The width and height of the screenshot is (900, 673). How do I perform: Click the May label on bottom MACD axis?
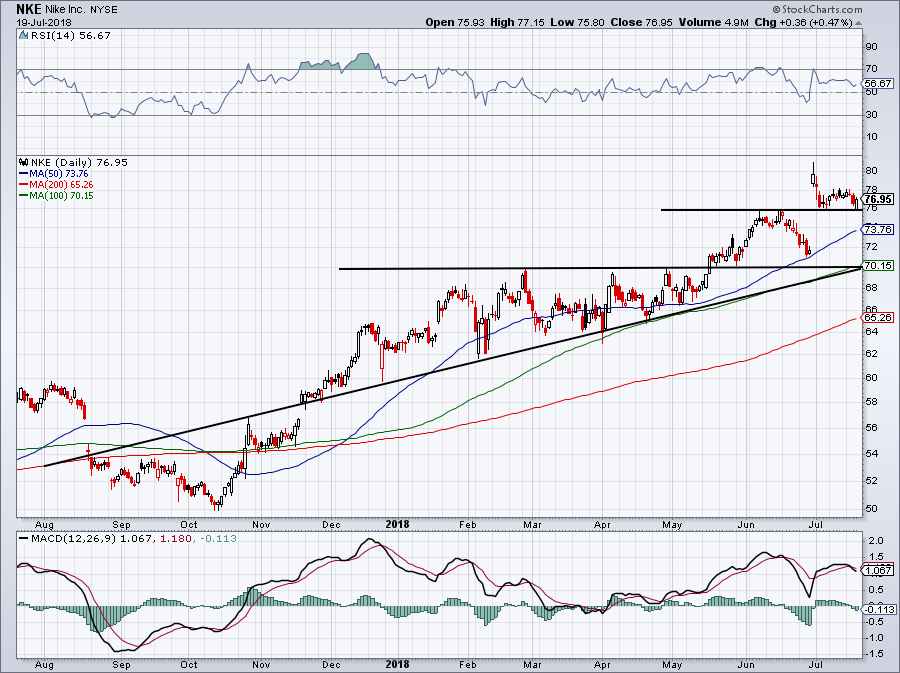click(x=672, y=665)
